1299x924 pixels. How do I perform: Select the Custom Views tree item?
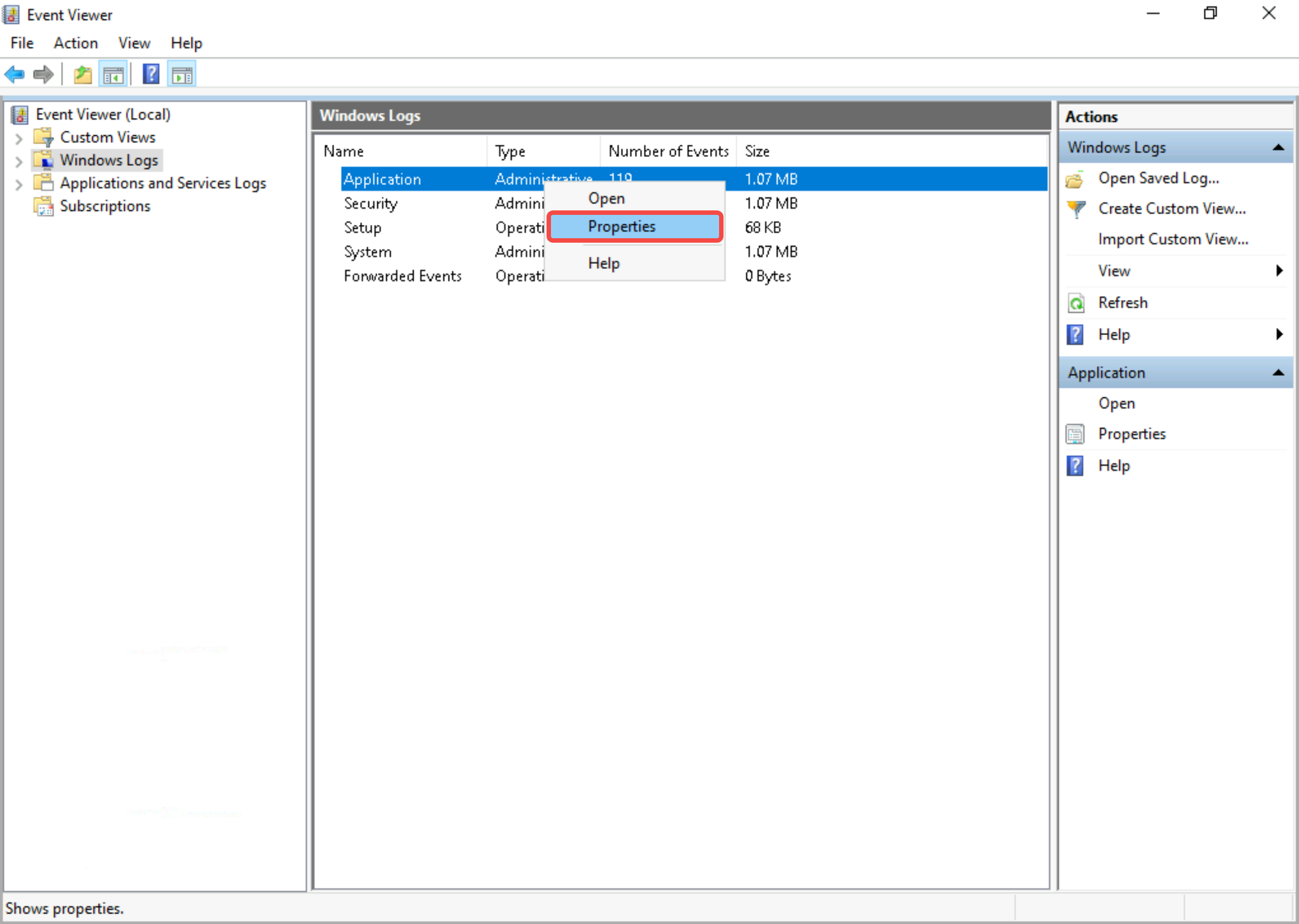pyautogui.click(x=107, y=137)
